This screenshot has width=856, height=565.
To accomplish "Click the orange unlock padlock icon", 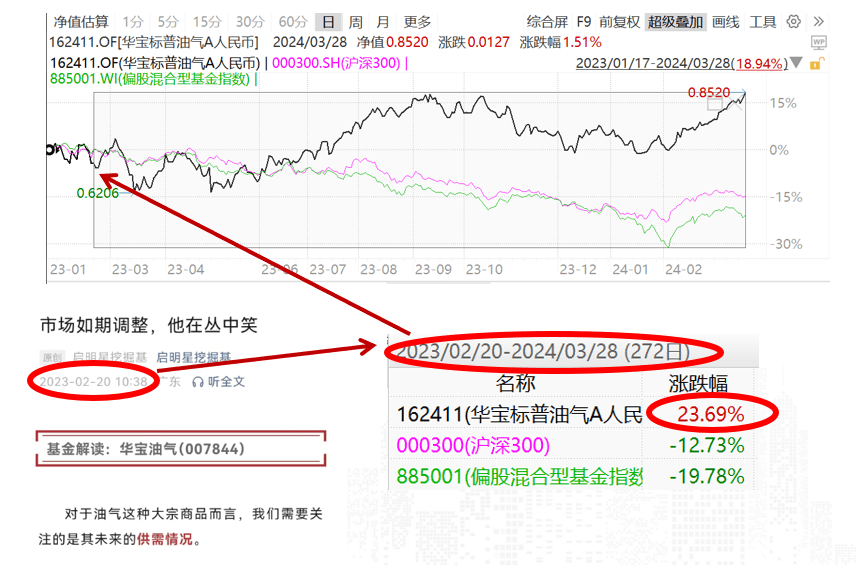I will 816,64.
